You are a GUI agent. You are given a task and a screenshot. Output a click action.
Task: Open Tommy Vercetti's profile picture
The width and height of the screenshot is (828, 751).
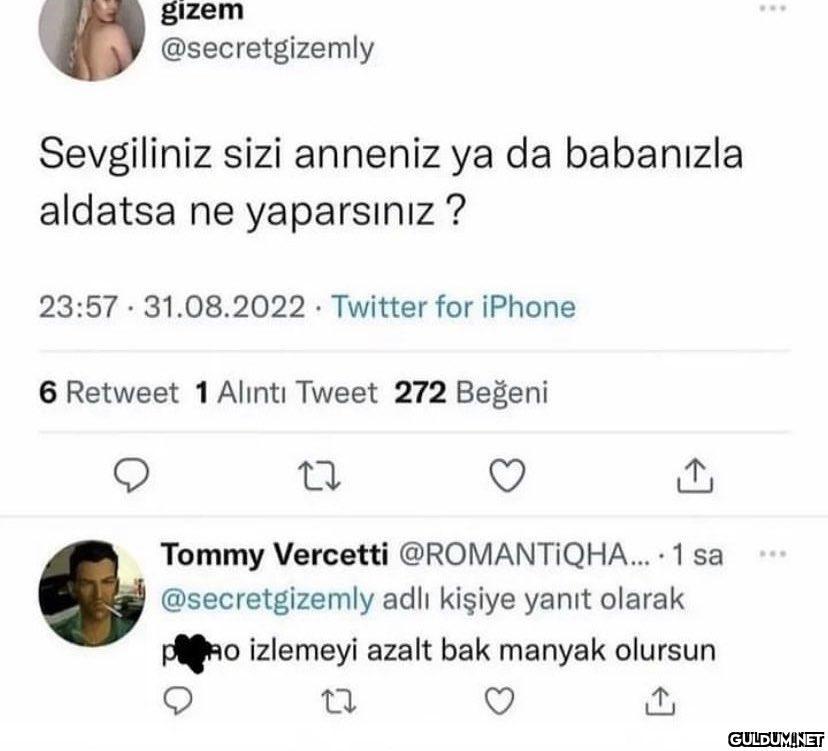[91, 592]
